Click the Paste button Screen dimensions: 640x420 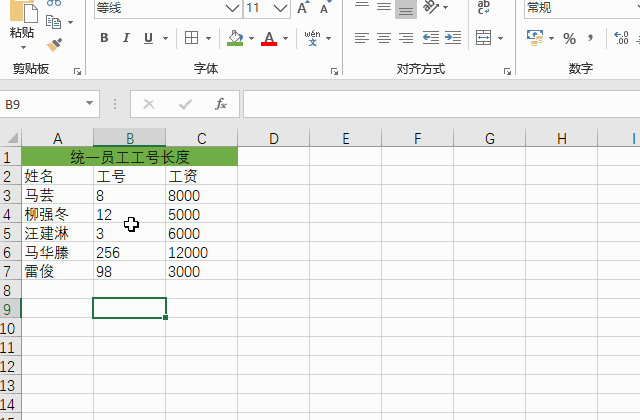click(x=21, y=22)
